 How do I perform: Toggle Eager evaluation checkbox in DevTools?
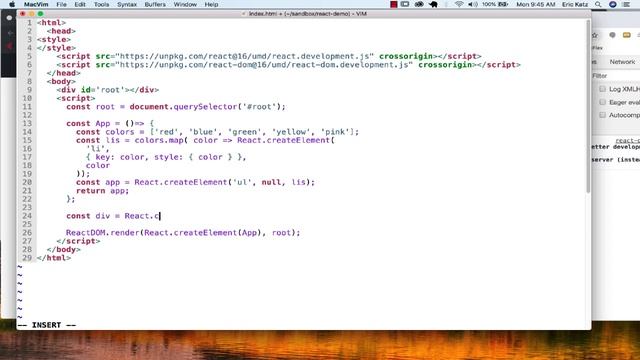[x=602, y=102]
